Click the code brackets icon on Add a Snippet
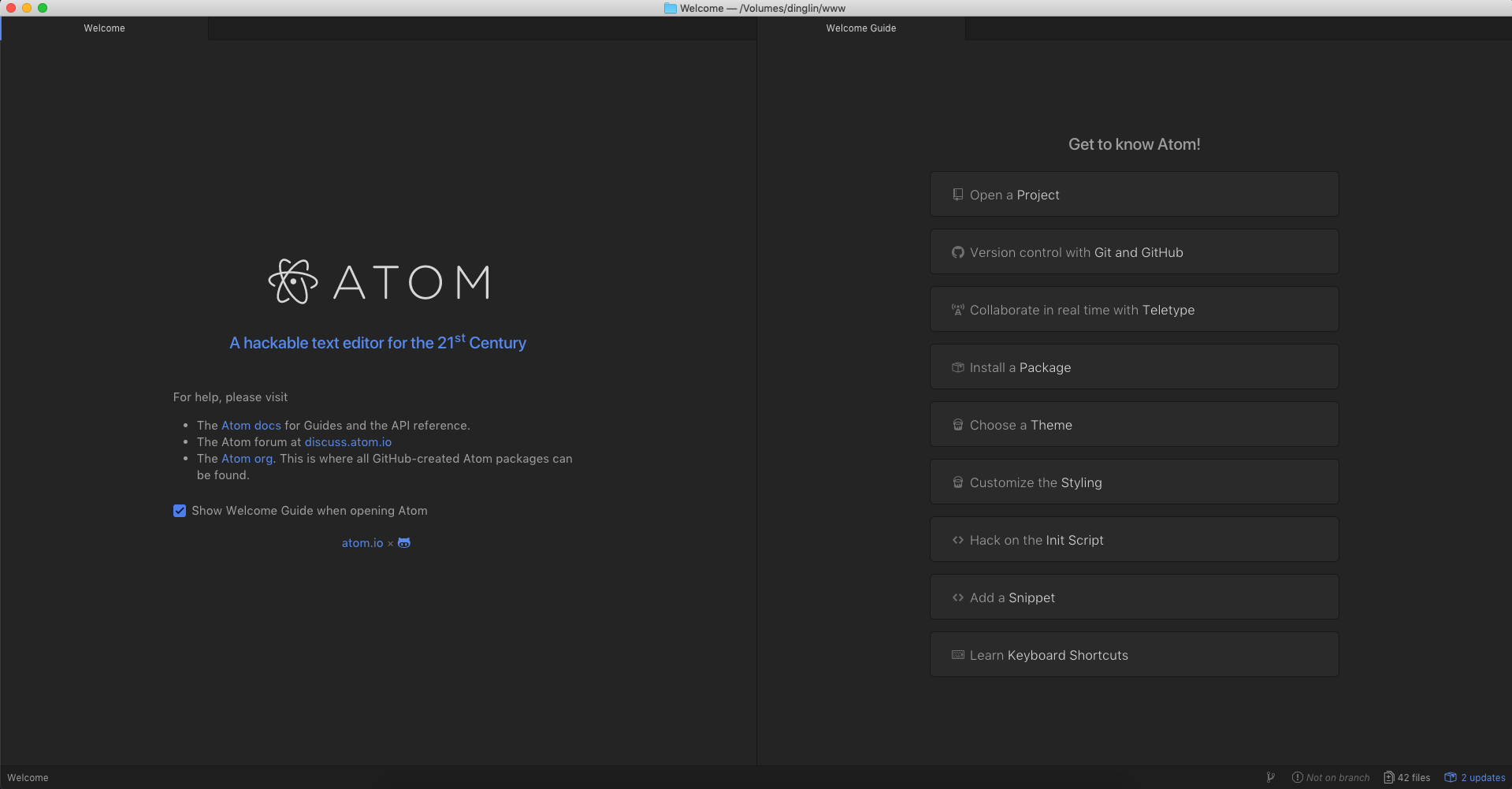 (957, 597)
